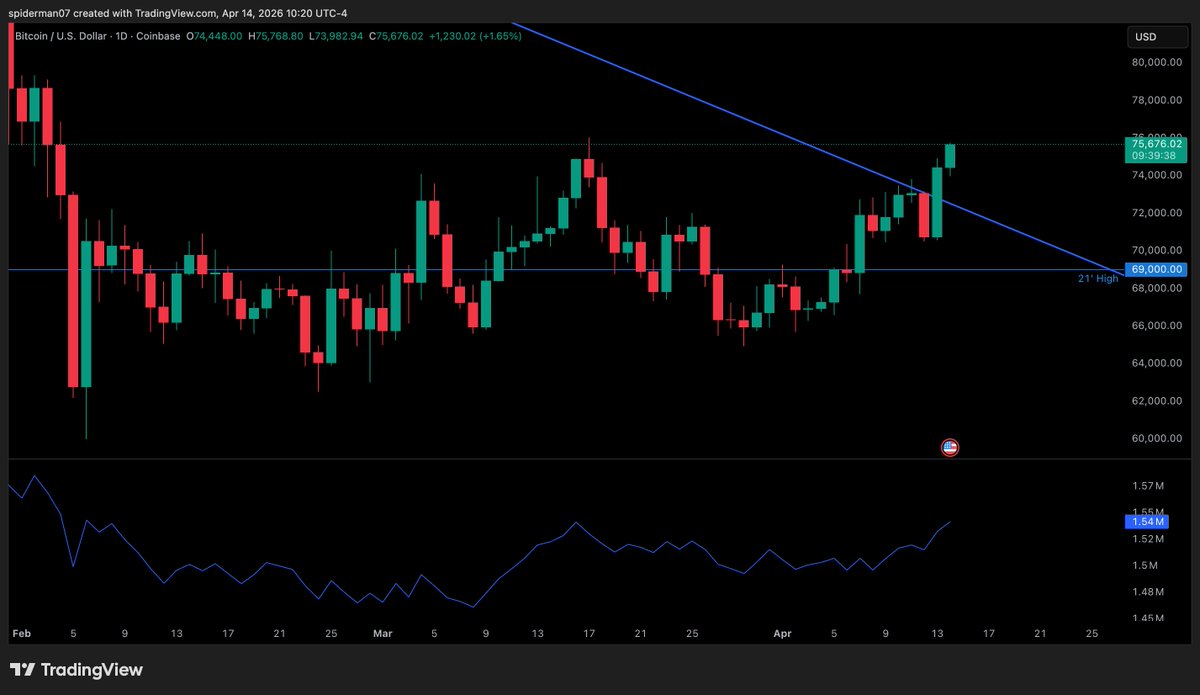Click the "21' High" text annotation
This screenshot has width=1200, height=695.
click(x=1098, y=279)
